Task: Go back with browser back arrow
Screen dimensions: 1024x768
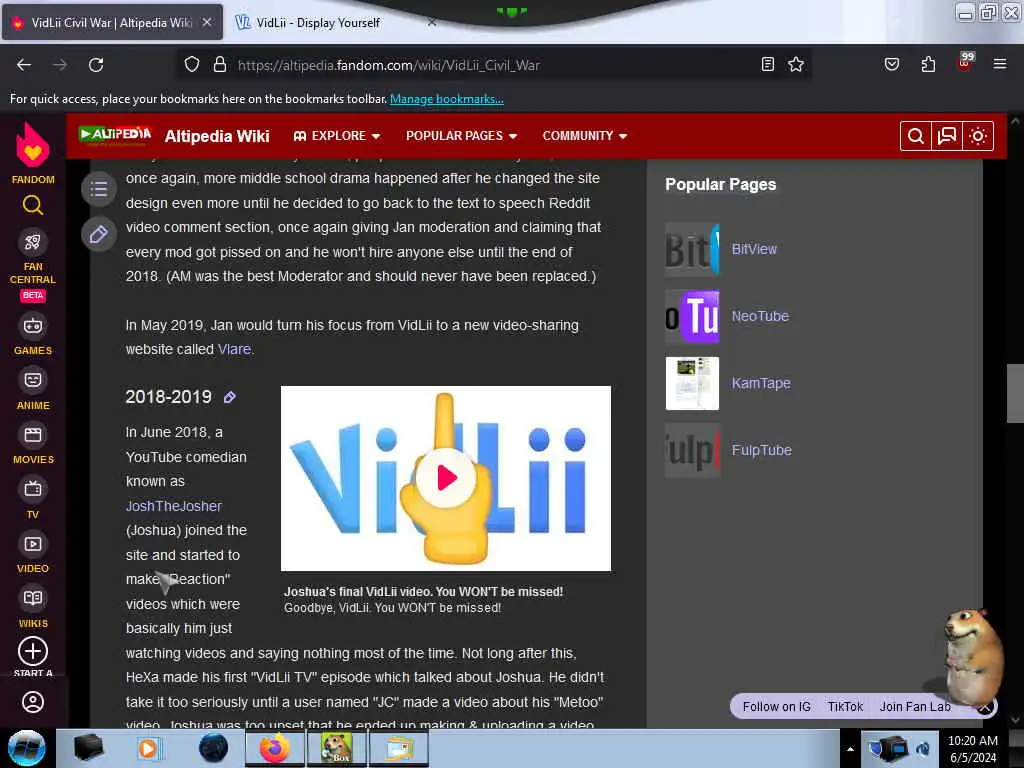Action: click(x=24, y=65)
